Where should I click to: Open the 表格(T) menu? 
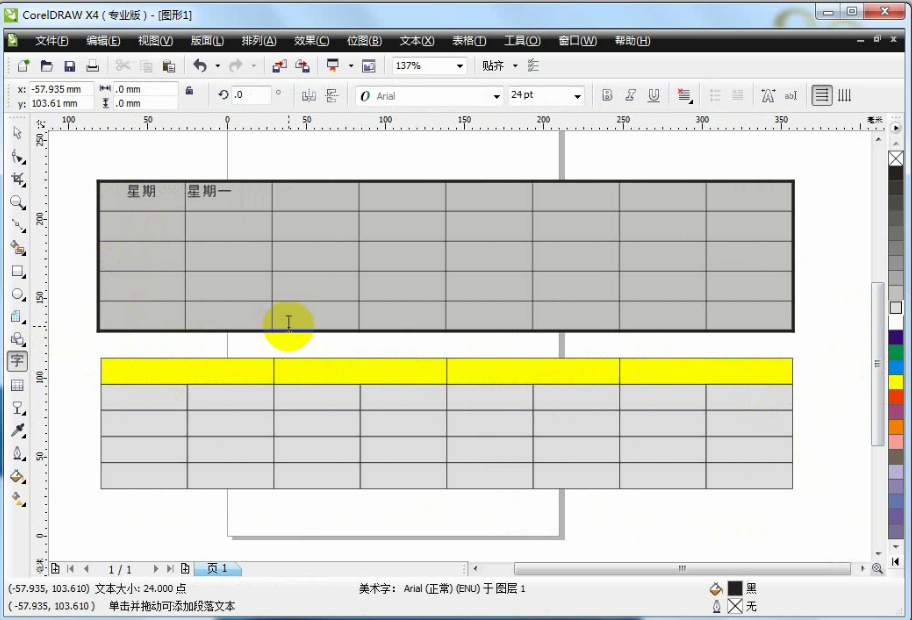coord(469,41)
